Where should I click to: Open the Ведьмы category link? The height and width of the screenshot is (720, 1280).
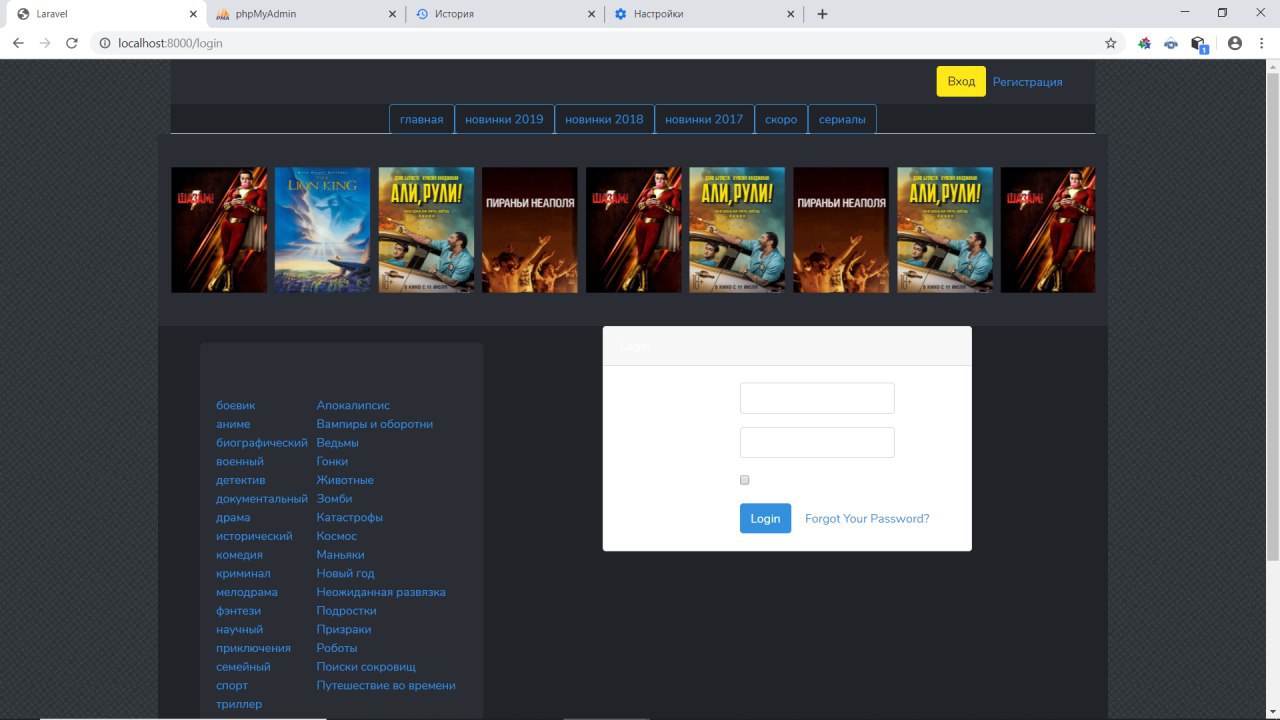pos(337,443)
